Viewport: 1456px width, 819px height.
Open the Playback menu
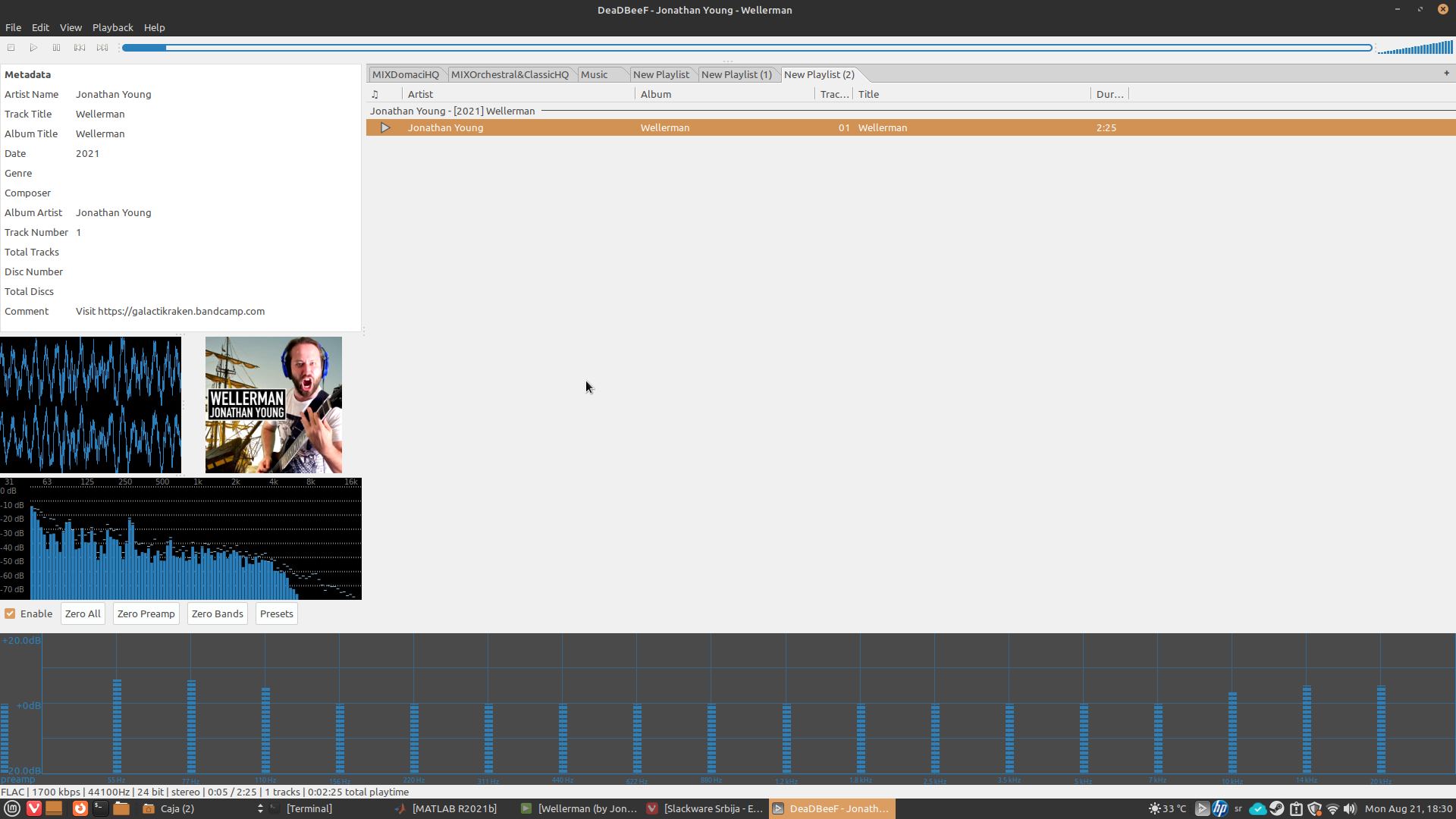pos(112,27)
